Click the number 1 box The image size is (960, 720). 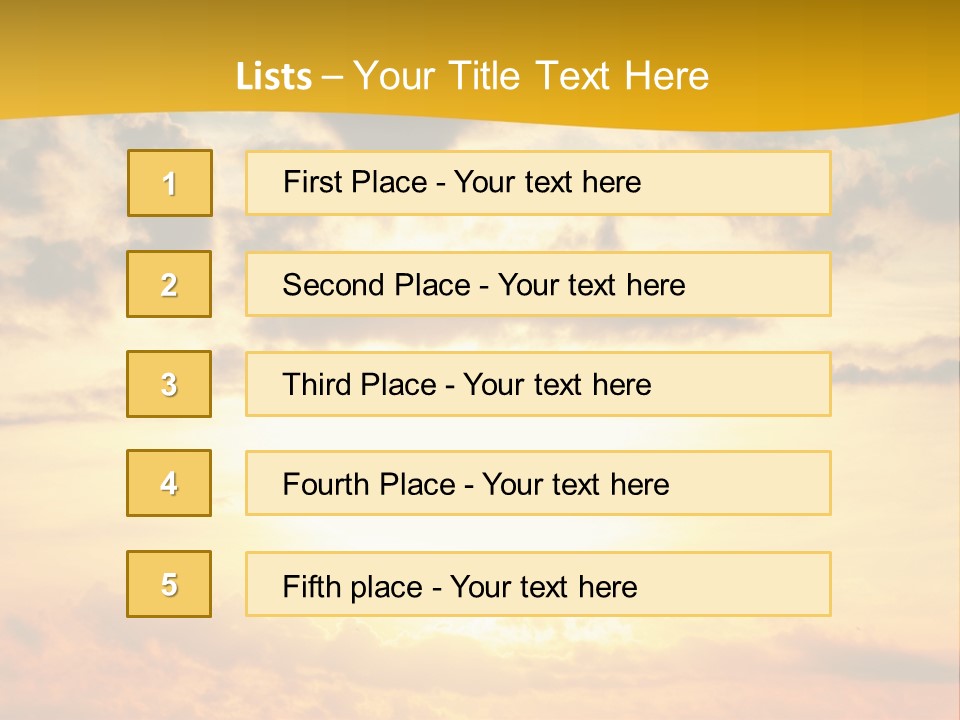click(170, 183)
